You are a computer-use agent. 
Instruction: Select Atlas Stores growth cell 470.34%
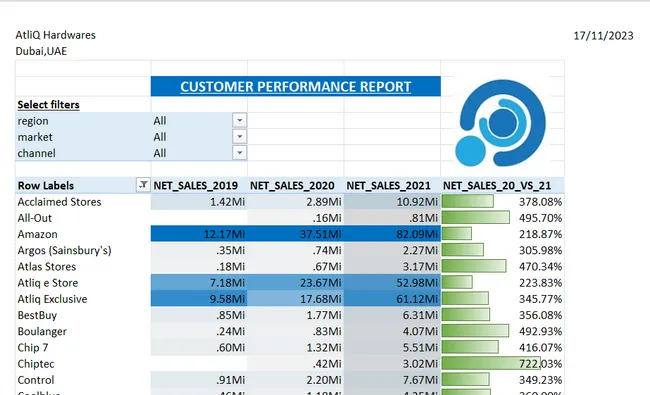[502, 267]
